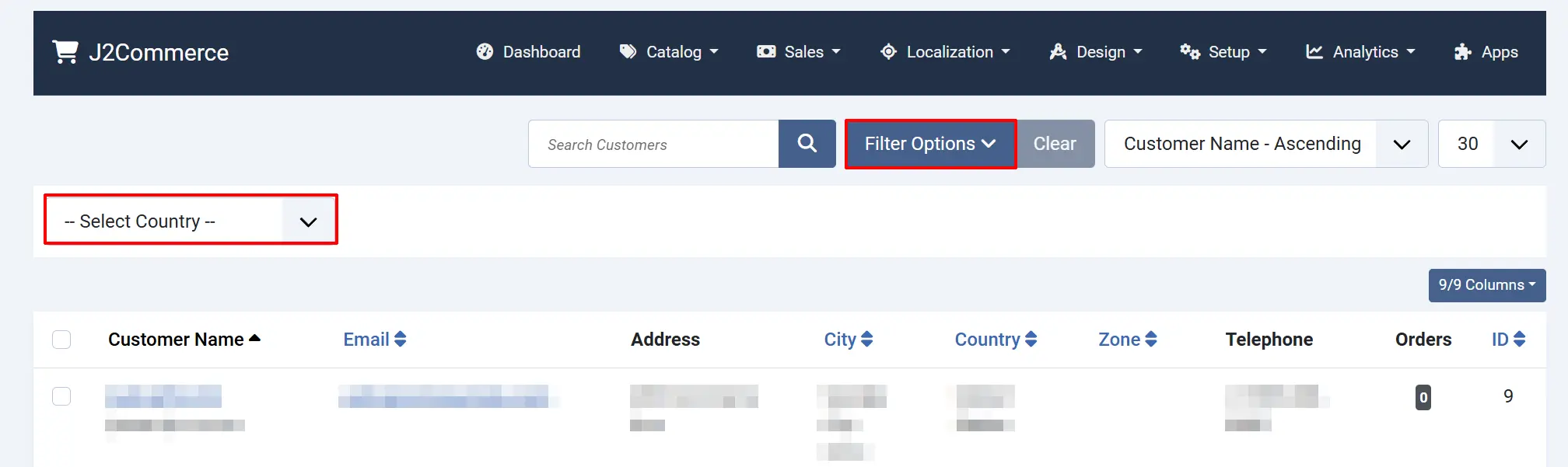Viewport: 1568px width, 467px height.
Task: Open the Localization menu
Action: pyautogui.click(x=945, y=52)
